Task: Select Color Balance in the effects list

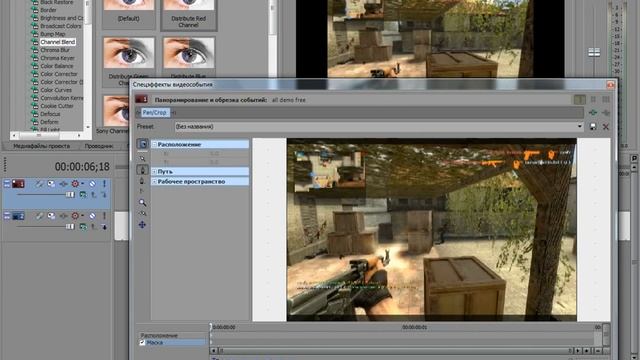Action: click(x=57, y=66)
